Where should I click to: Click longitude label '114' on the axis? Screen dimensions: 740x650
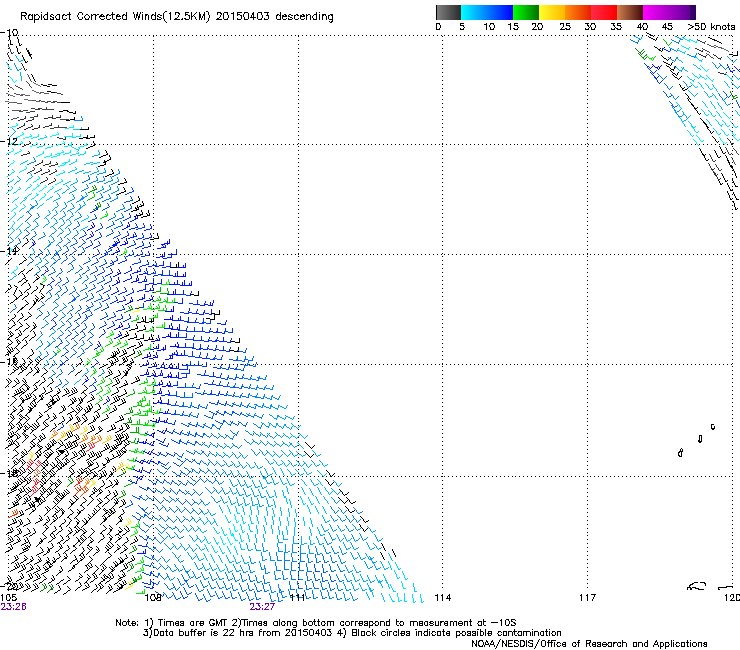[443, 598]
